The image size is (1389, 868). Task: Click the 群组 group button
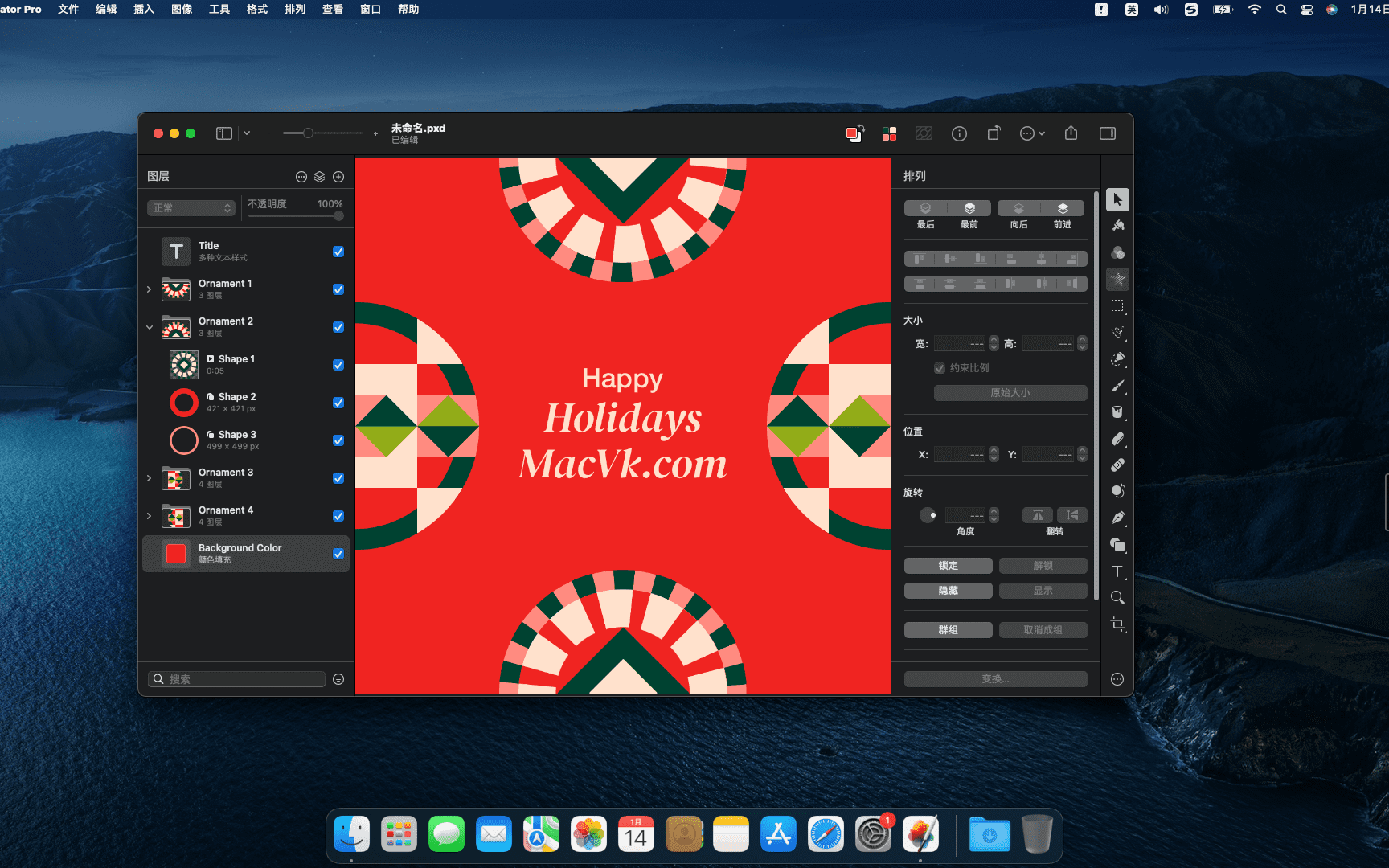click(949, 630)
